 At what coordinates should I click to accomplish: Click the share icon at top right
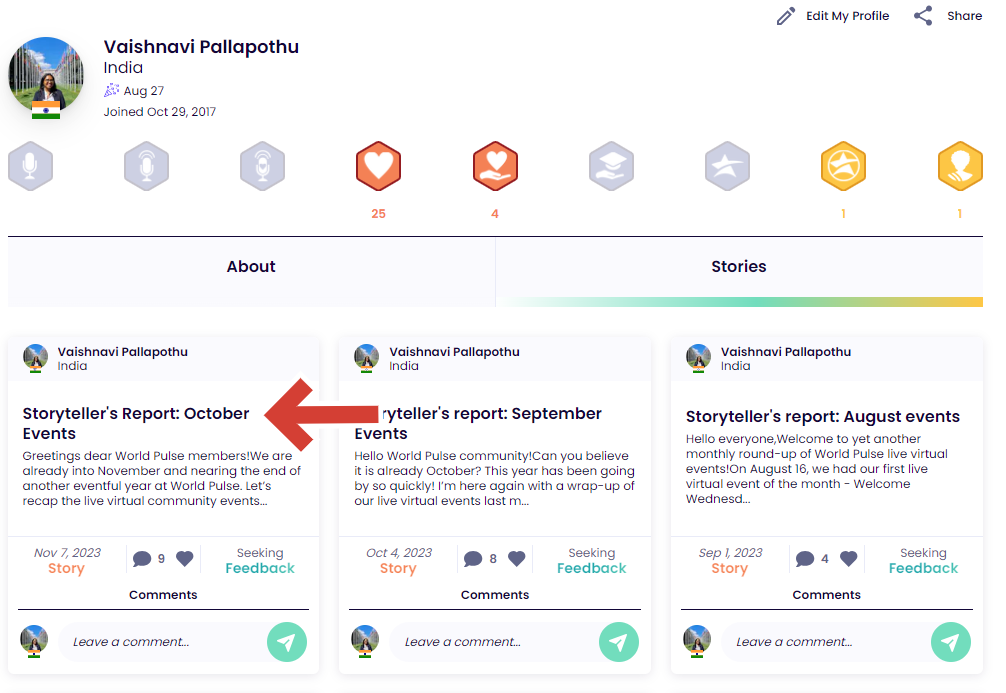click(x=923, y=16)
